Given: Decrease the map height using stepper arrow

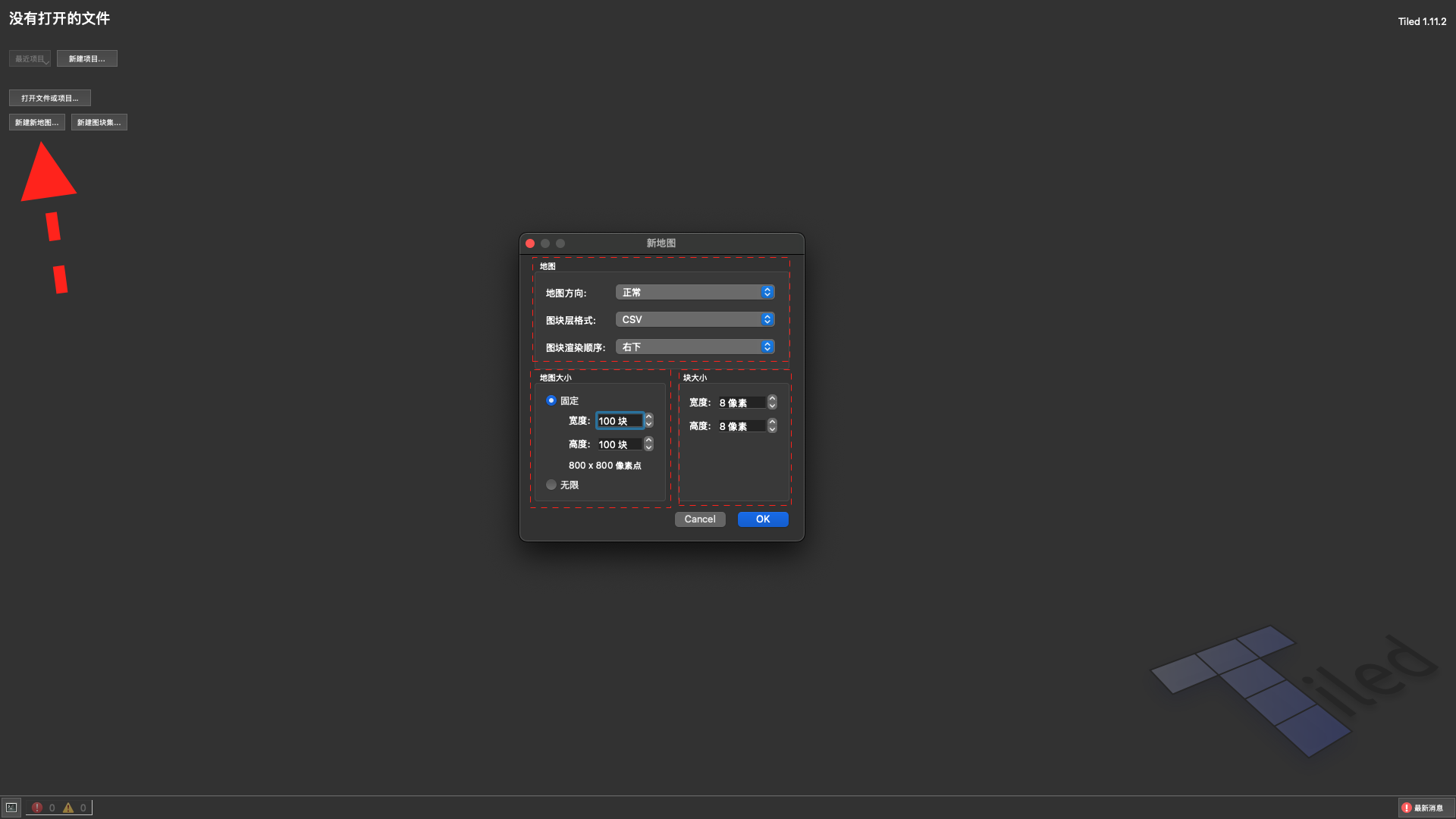Looking at the screenshot, I should [649, 448].
